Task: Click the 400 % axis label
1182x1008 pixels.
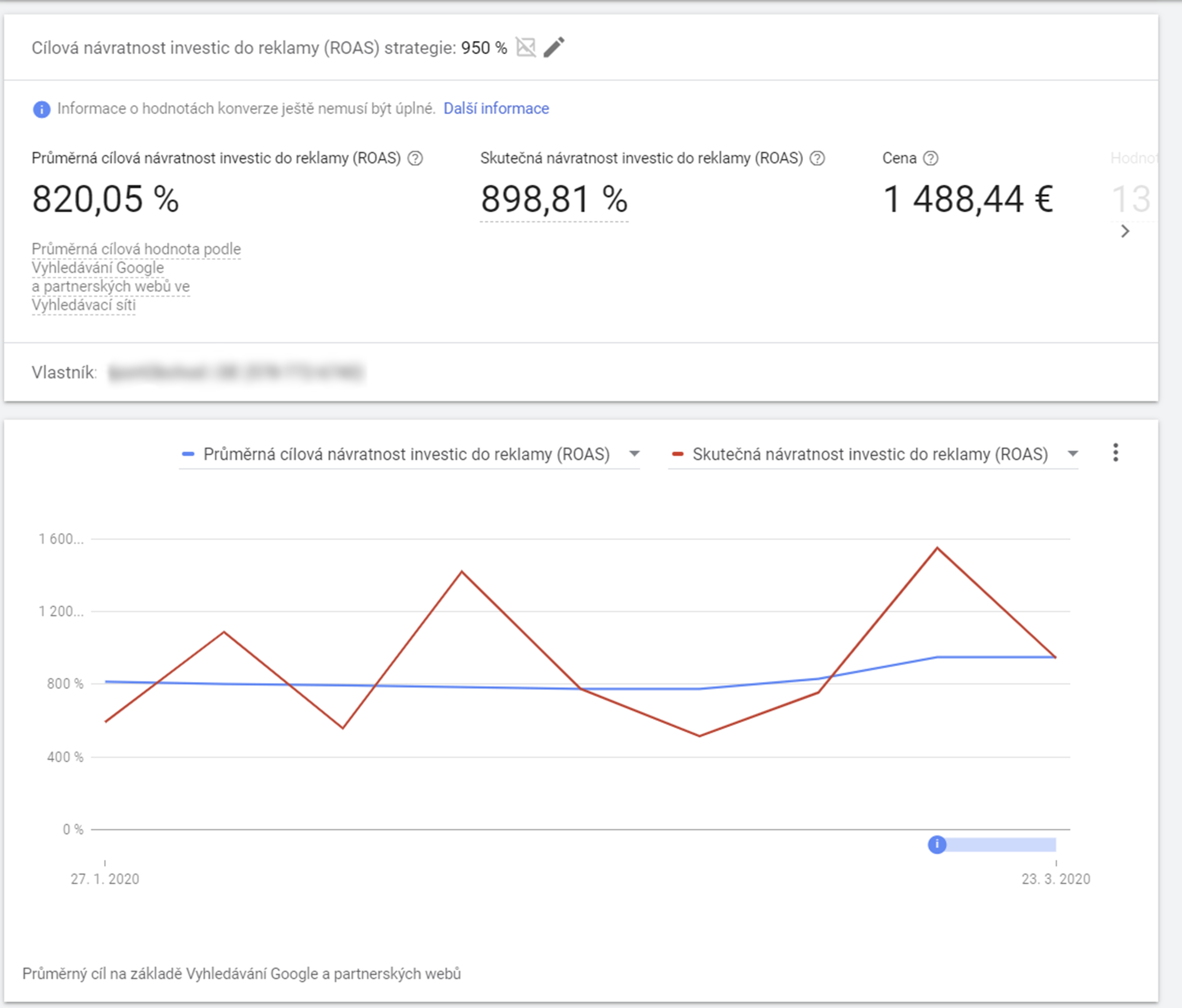Action: (65, 757)
